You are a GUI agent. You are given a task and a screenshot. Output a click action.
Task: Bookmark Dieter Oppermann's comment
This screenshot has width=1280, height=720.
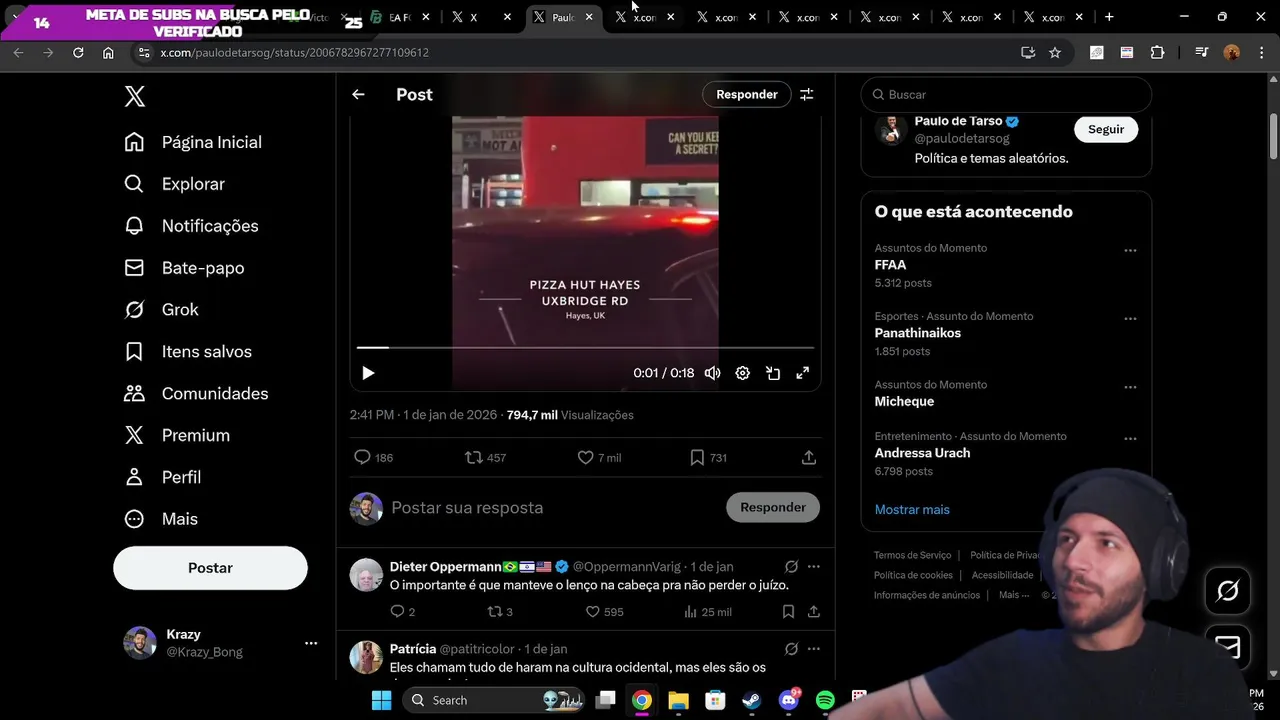(788, 611)
